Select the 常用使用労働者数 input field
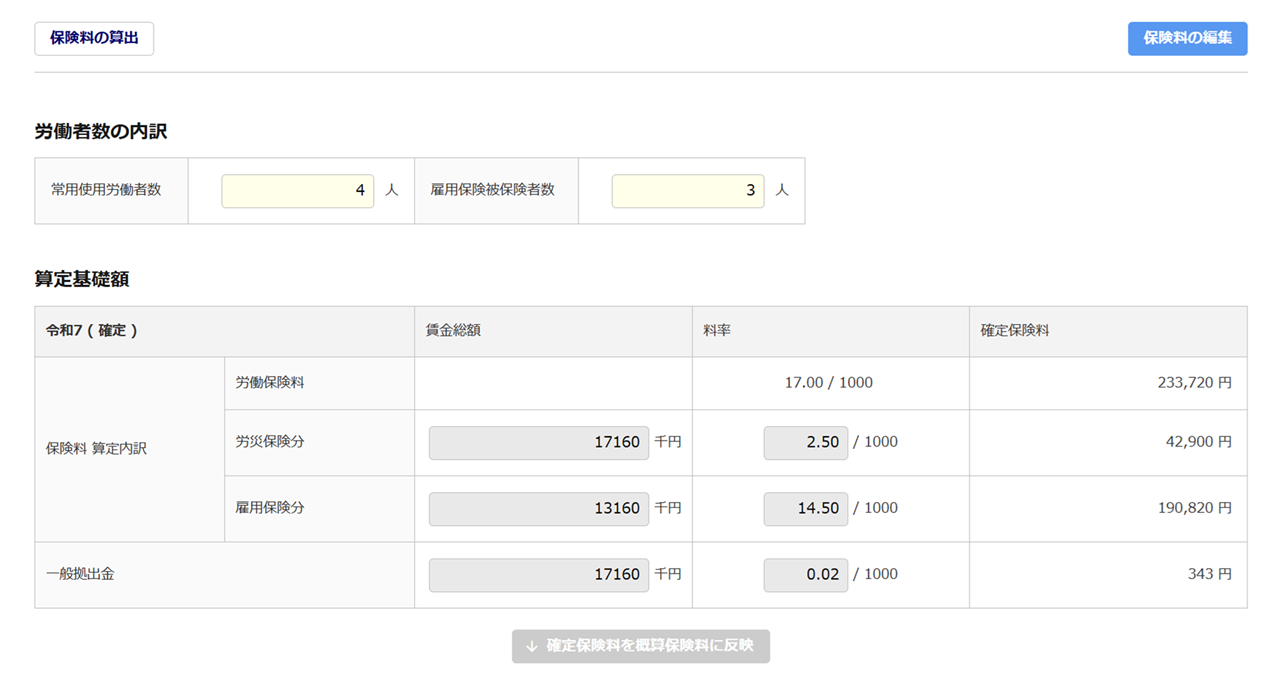 tap(297, 191)
